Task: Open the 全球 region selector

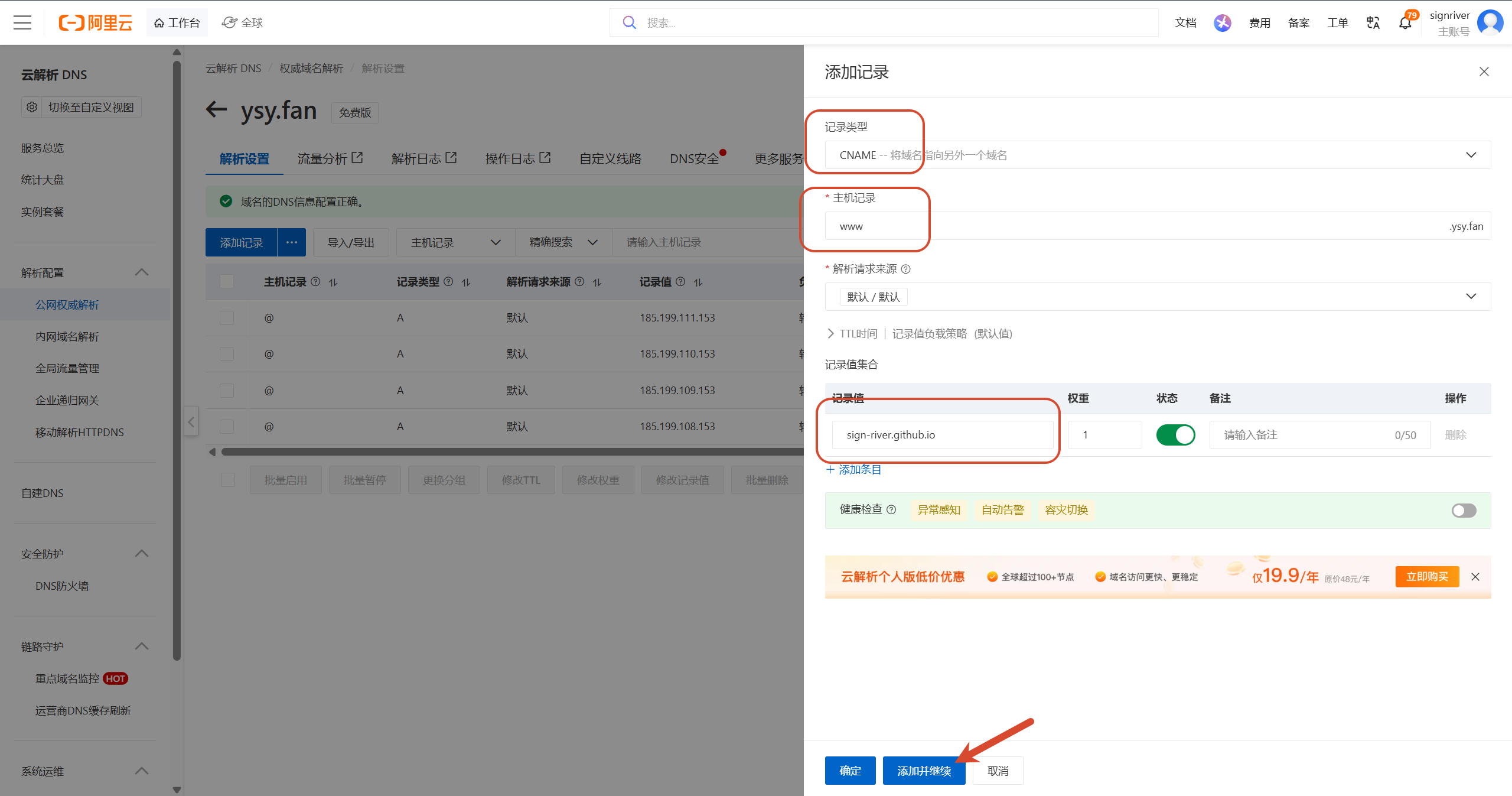Action: click(x=242, y=22)
